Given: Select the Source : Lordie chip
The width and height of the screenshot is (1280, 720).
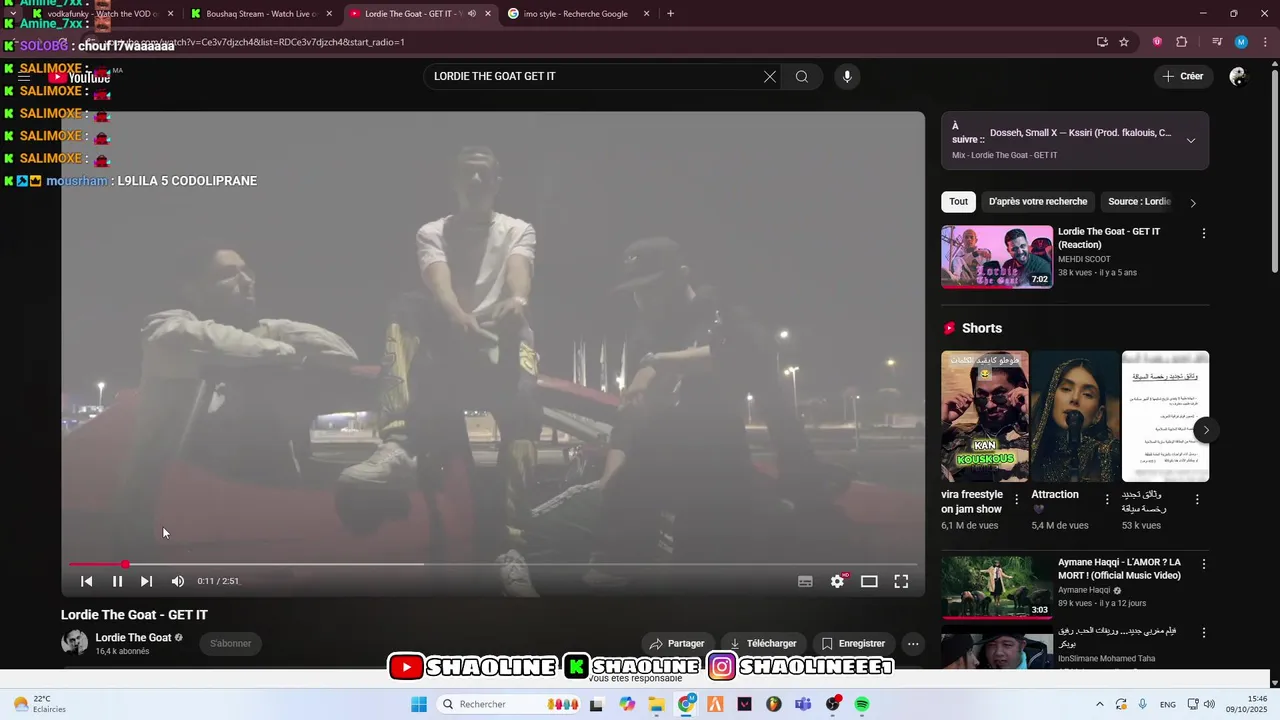Looking at the screenshot, I should 1139,202.
